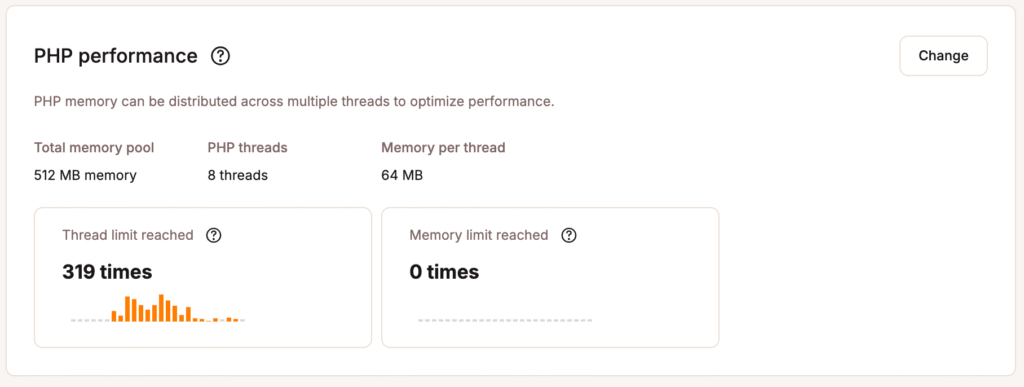Click the 0 times value

pos(444,272)
